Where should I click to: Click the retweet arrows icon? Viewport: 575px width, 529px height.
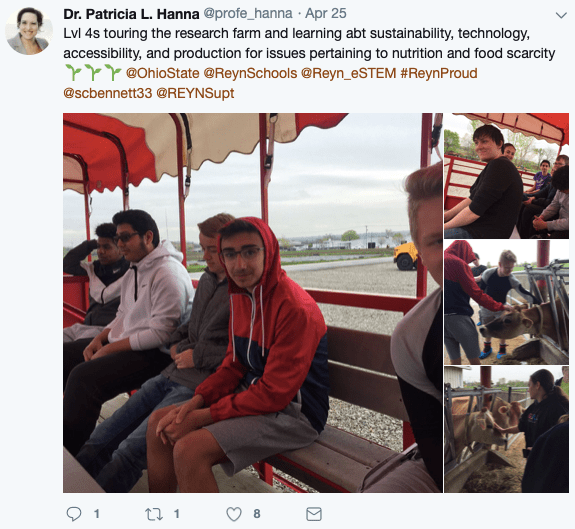tap(154, 514)
